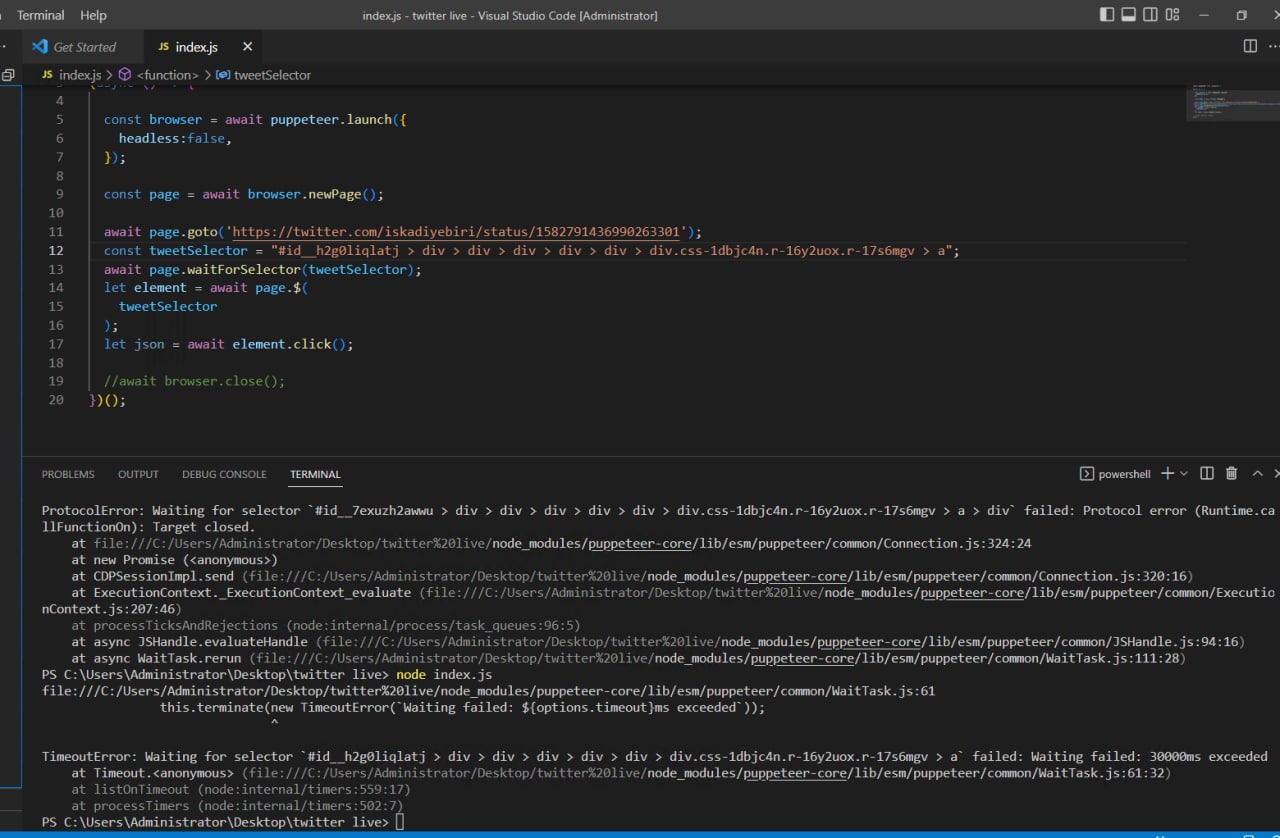Screen dimensions: 1280x838
Task: Open the PROBLEMS panel tab
Action: [68, 474]
